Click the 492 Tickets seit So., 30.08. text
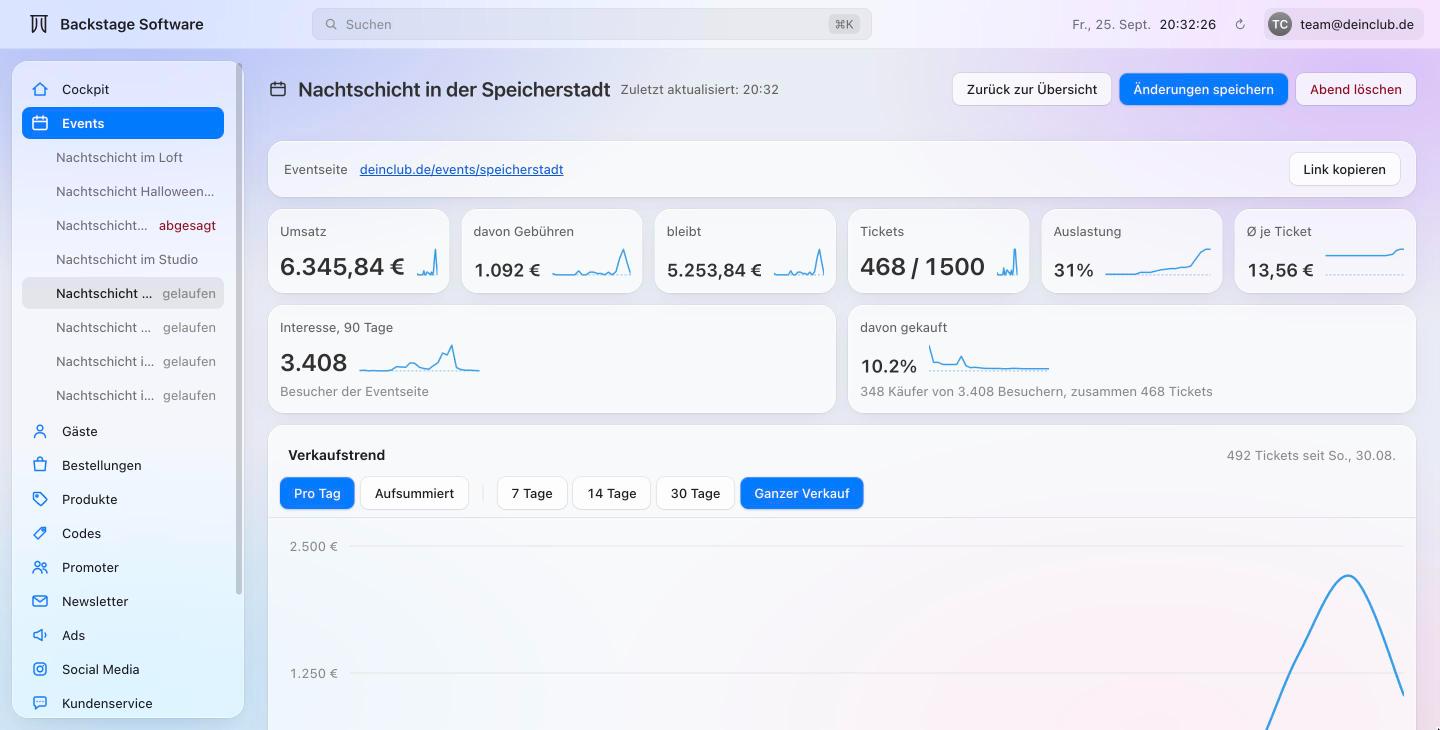 click(1311, 455)
